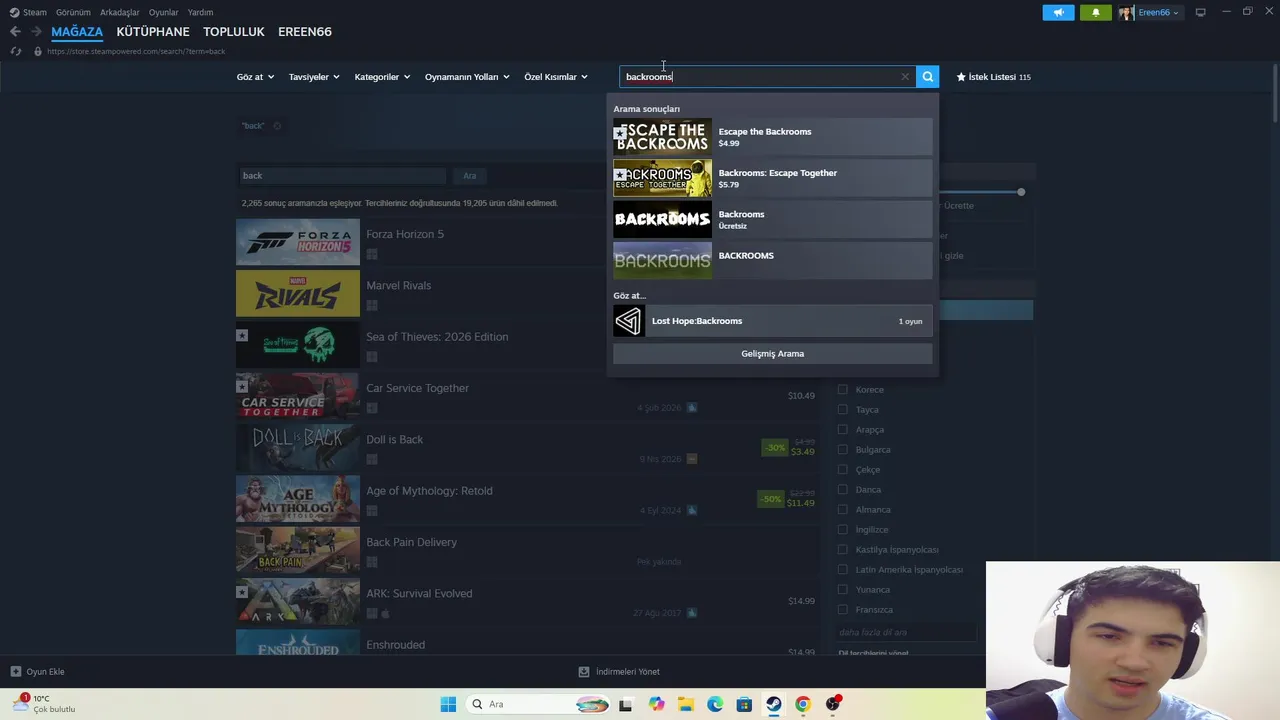The image size is (1280, 720).
Task: Expand the Özel Kısımlar dropdown
Action: pos(556,77)
